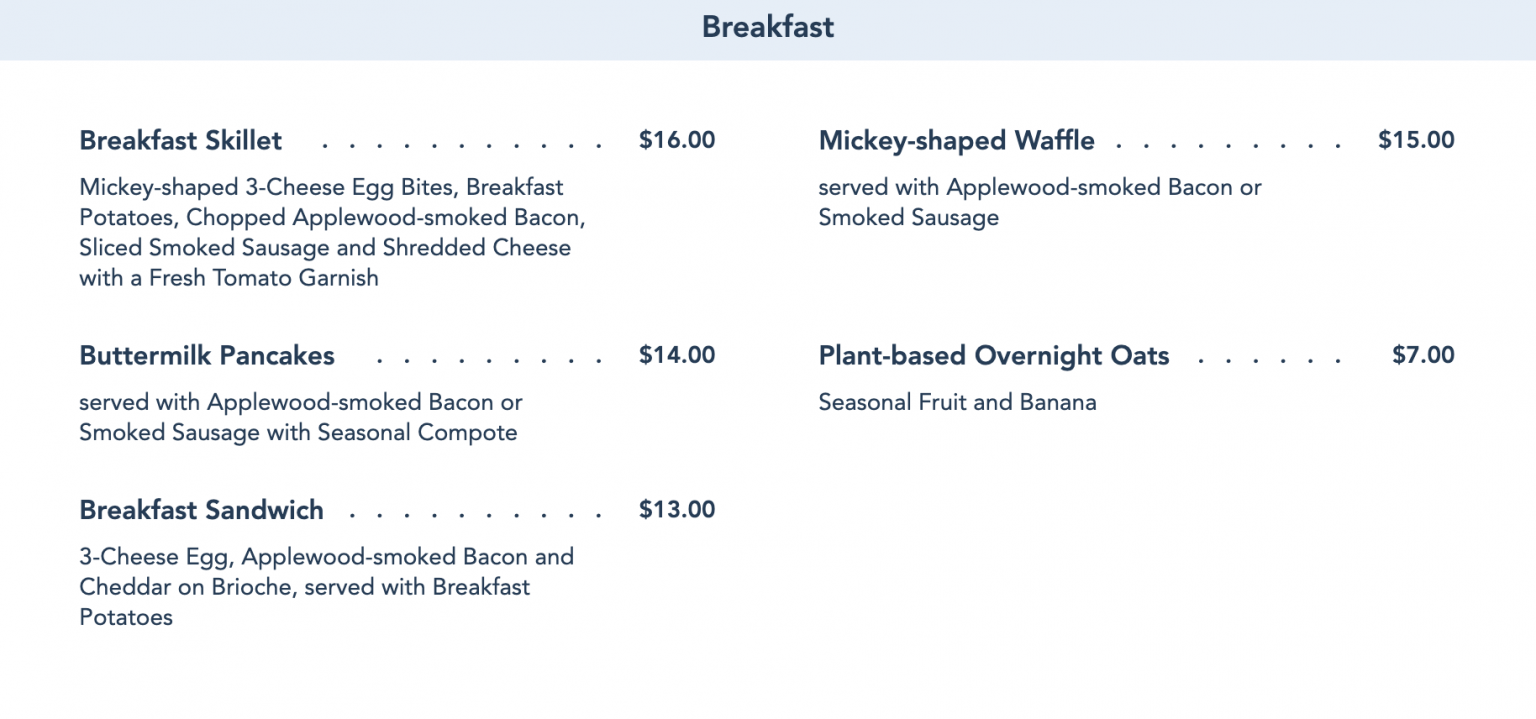Click the dotted leader after Breakfast Skillet
This screenshot has width=1536, height=719.
(x=461, y=146)
